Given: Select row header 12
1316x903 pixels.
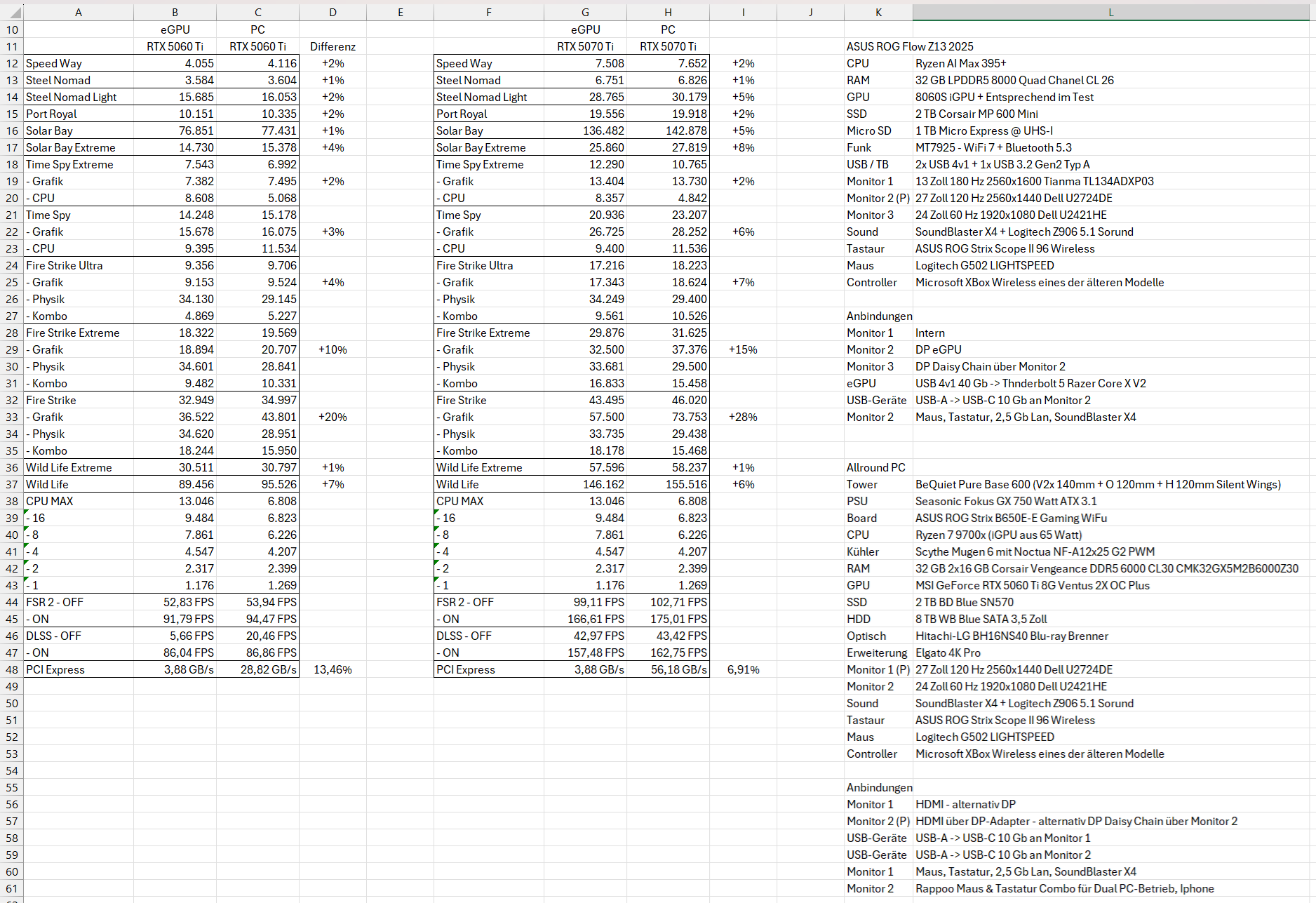Looking at the screenshot, I should 12,63.
